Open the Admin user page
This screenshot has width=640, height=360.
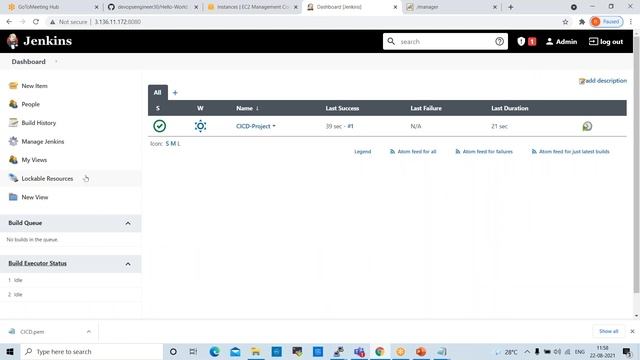562,42
